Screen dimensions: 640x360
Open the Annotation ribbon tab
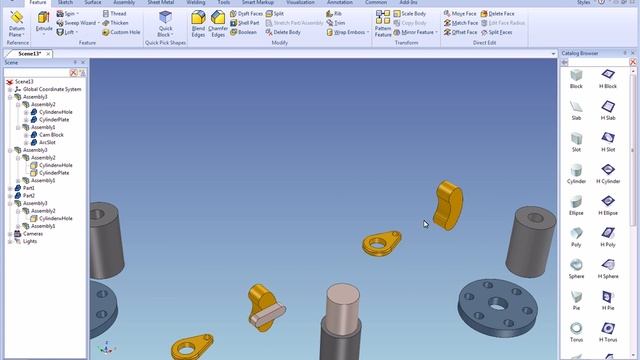340,2
